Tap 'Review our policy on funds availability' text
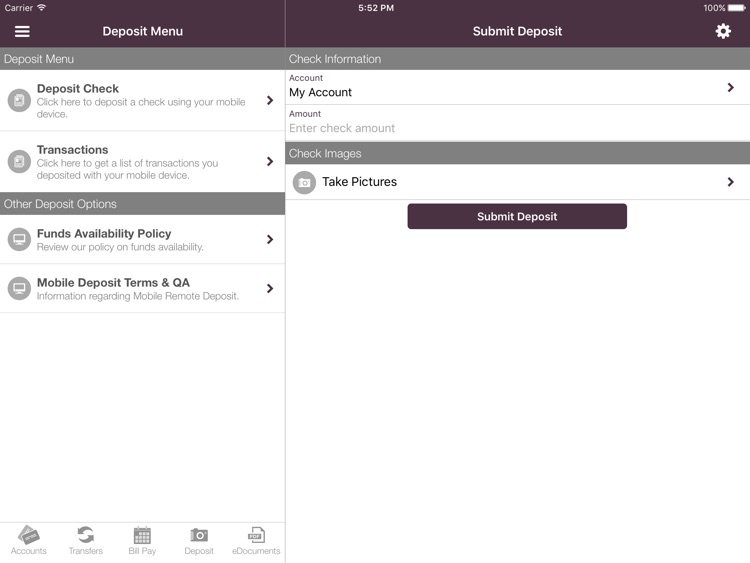This screenshot has width=750, height=563. pyautogui.click(x=120, y=247)
